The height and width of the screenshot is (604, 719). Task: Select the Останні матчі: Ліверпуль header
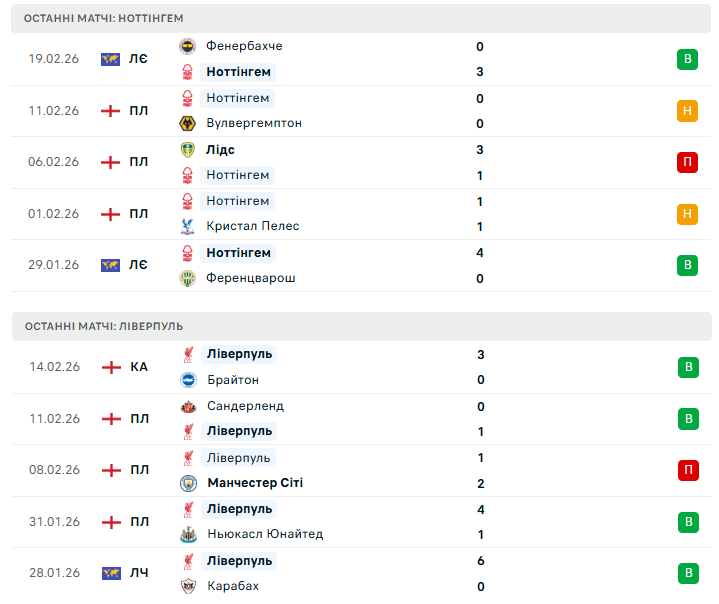[103, 326]
